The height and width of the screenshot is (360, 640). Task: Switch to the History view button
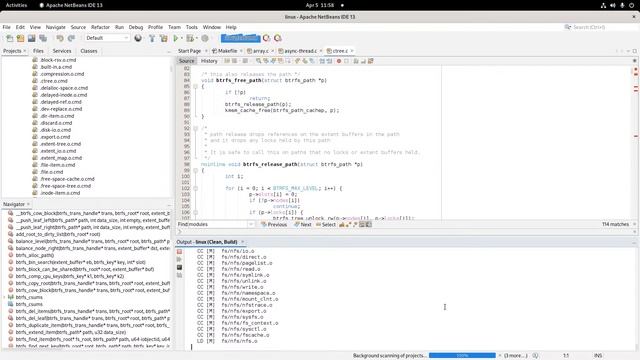tap(209, 61)
